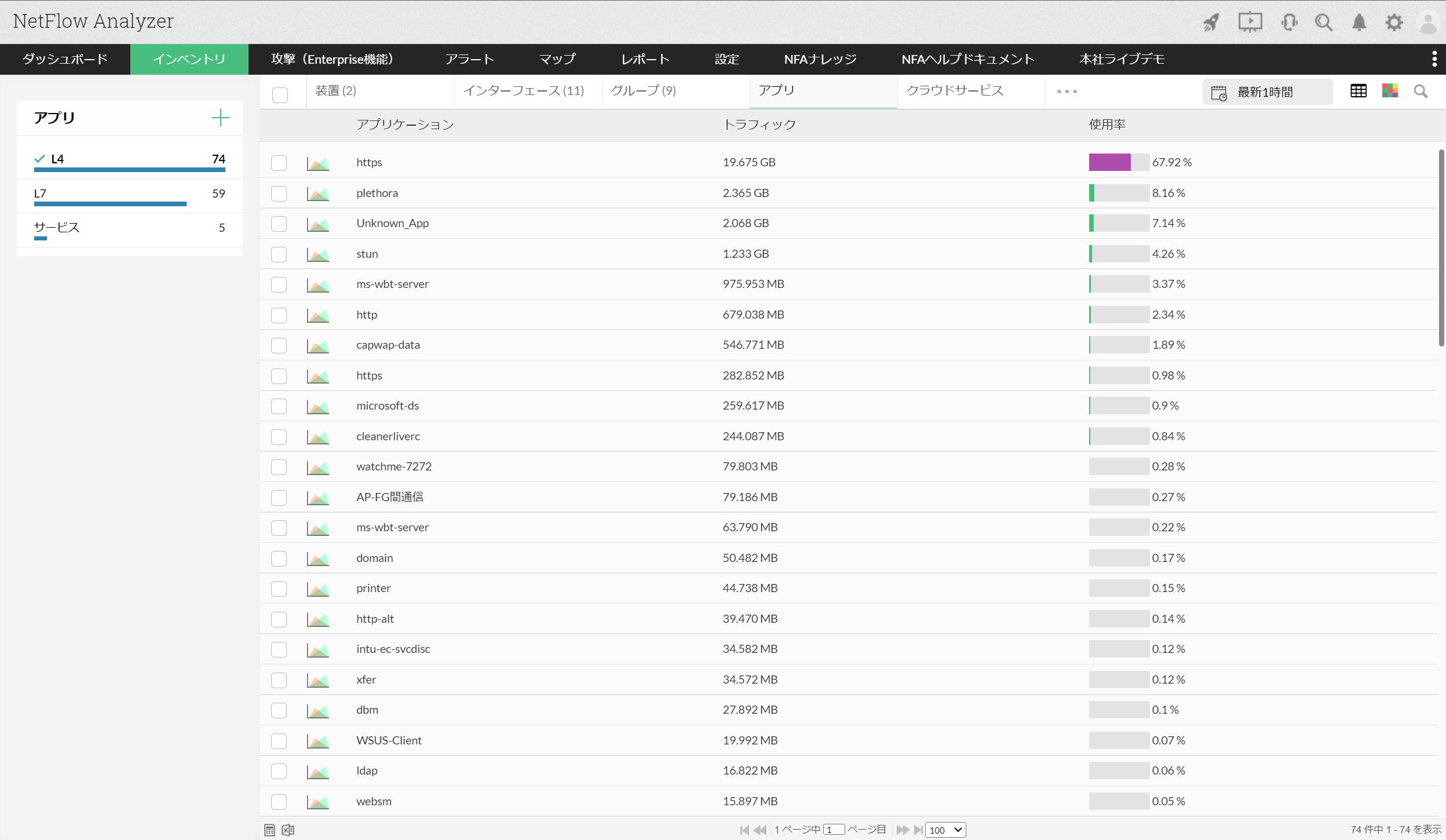Tick the Unknown_App row checkbox
Viewport: 1446px width, 840px height.
(279, 224)
